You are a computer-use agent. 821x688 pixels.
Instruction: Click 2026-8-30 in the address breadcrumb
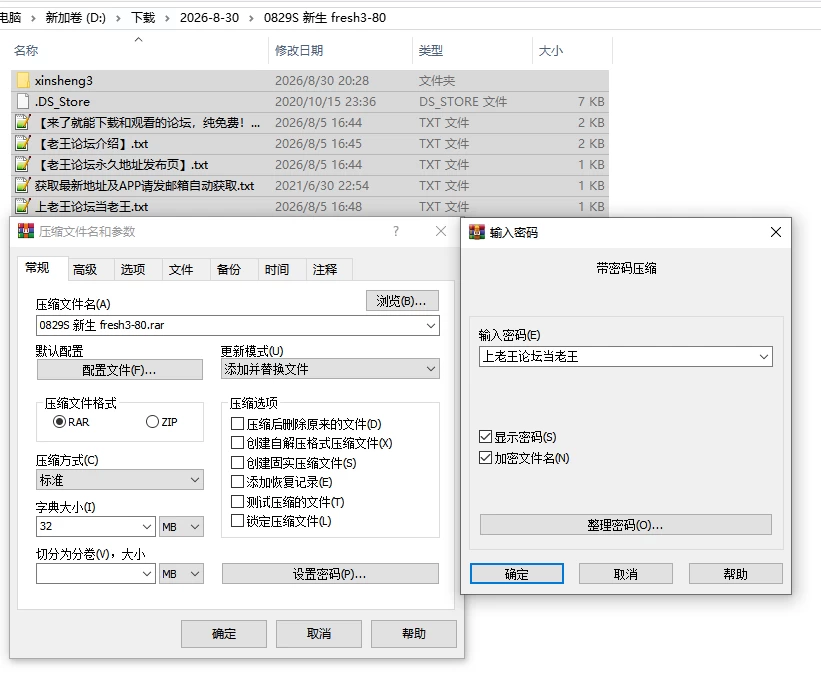pyautogui.click(x=209, y=18)
